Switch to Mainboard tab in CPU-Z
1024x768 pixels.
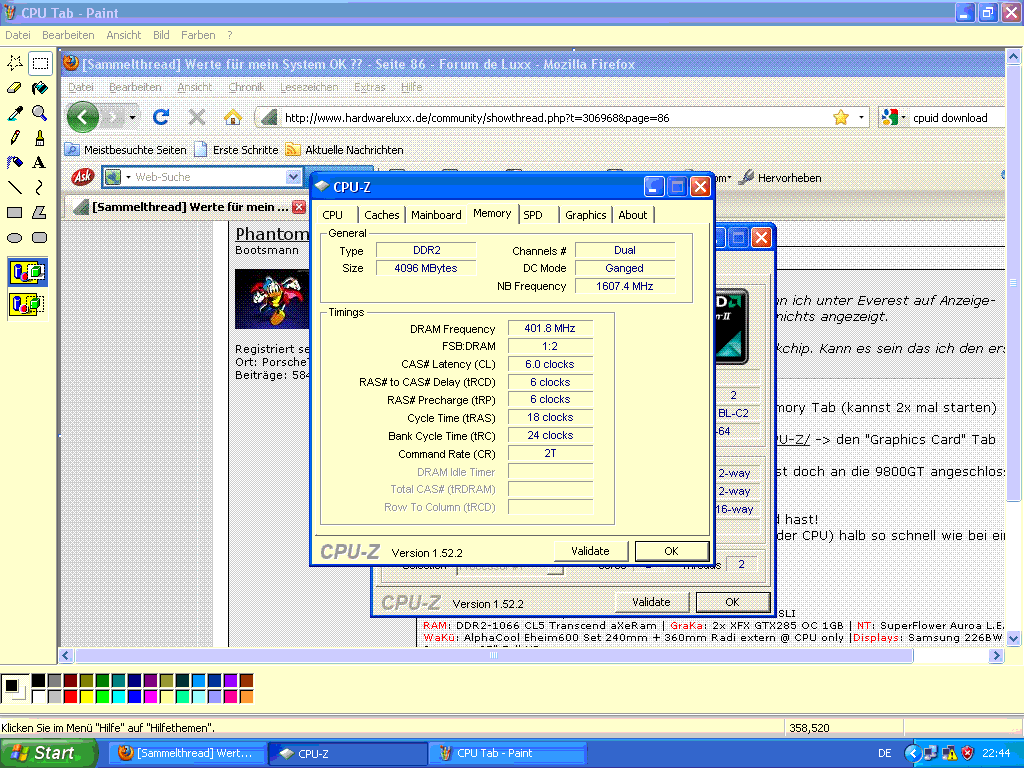pyautogui.click(x=436, y=215)
